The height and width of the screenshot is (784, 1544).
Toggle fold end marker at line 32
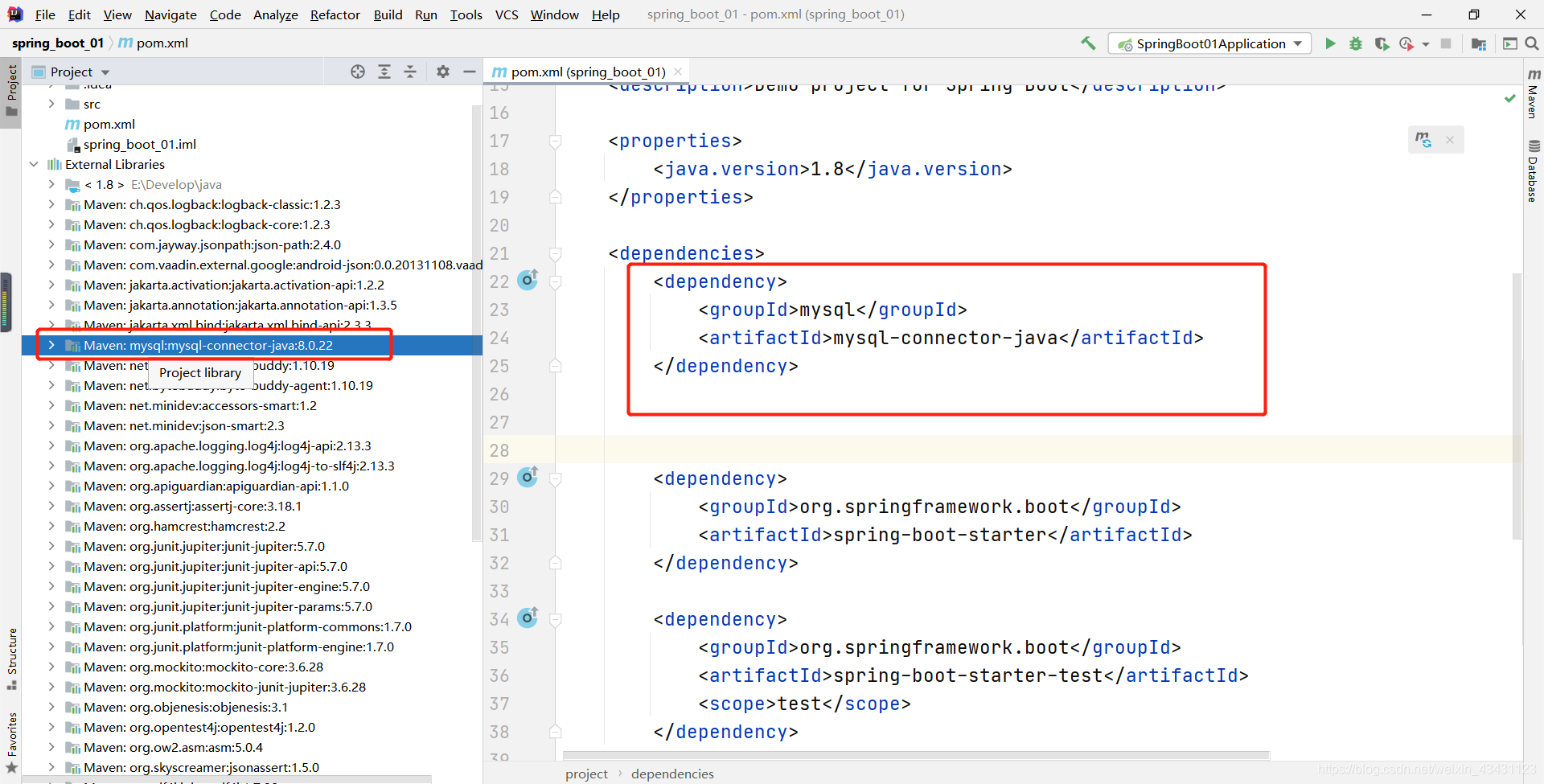[x=555, y=563]
